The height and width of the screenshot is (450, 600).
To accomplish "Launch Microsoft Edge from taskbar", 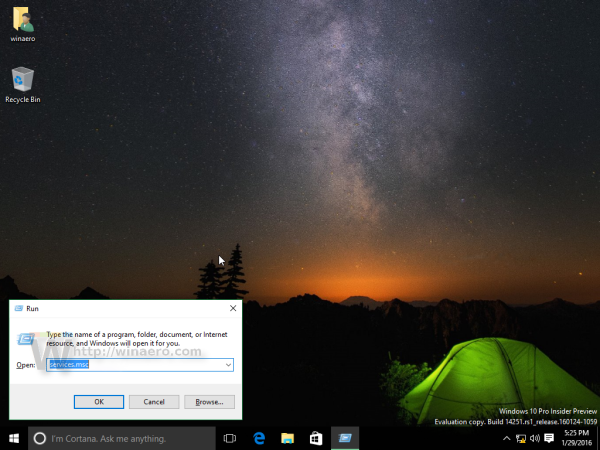I will coord(259,439).
